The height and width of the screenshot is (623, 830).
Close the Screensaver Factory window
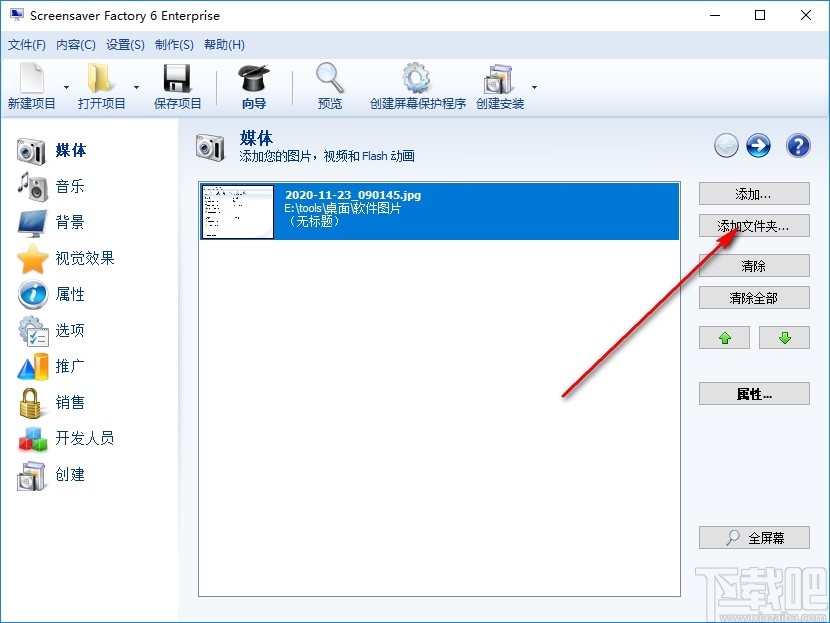point(806,15)
